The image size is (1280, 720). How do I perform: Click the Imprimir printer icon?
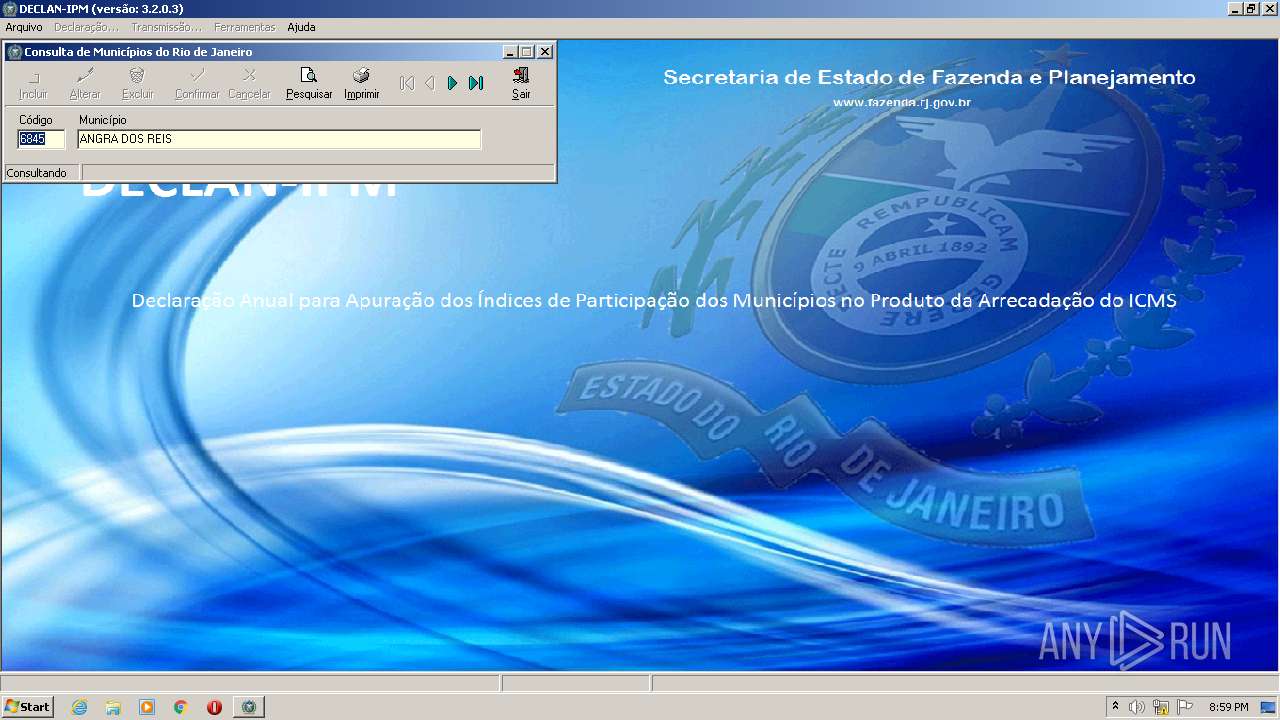(361, 84)
